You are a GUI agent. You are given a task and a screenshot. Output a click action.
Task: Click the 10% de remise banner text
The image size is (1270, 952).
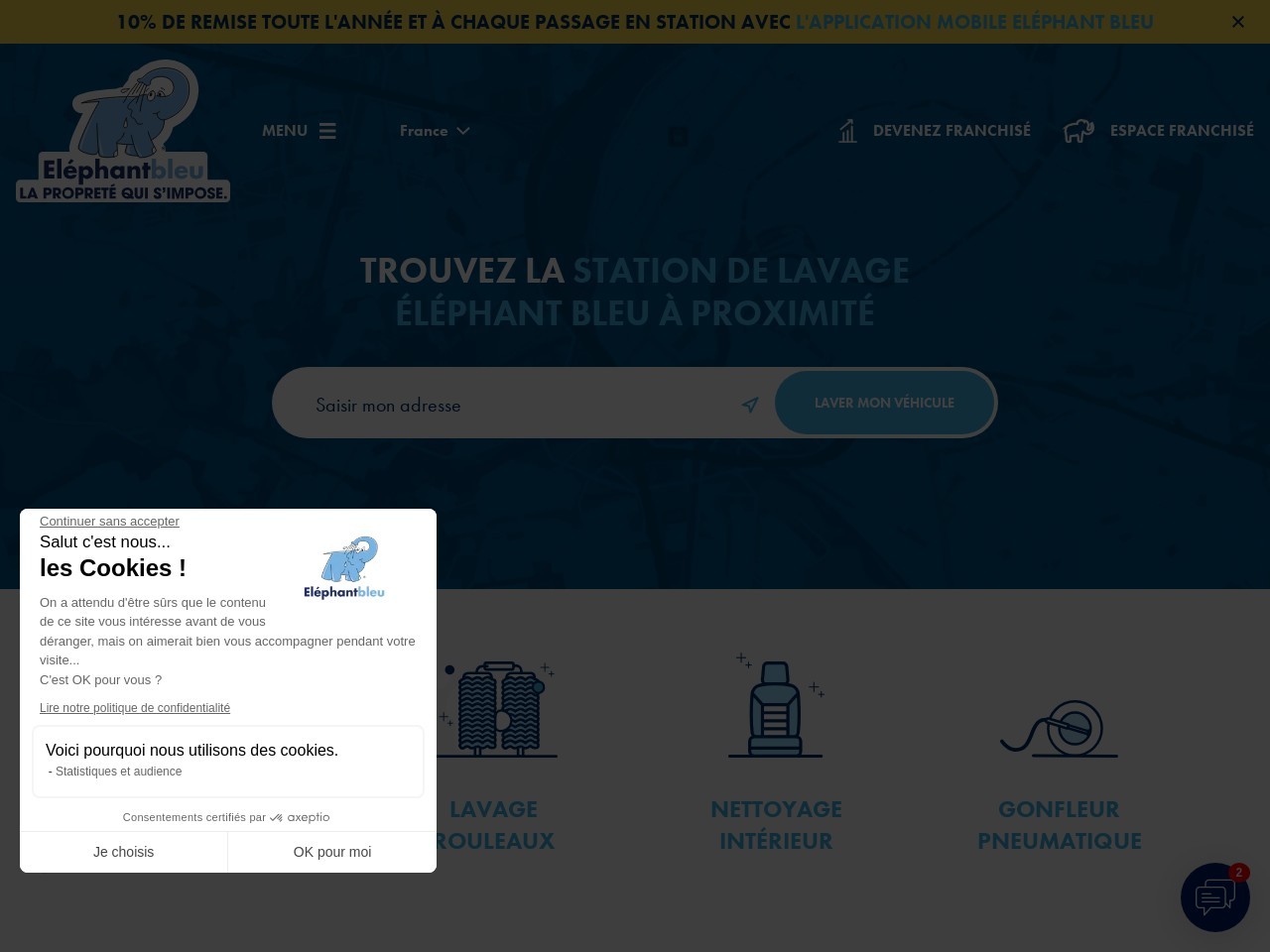453,22
